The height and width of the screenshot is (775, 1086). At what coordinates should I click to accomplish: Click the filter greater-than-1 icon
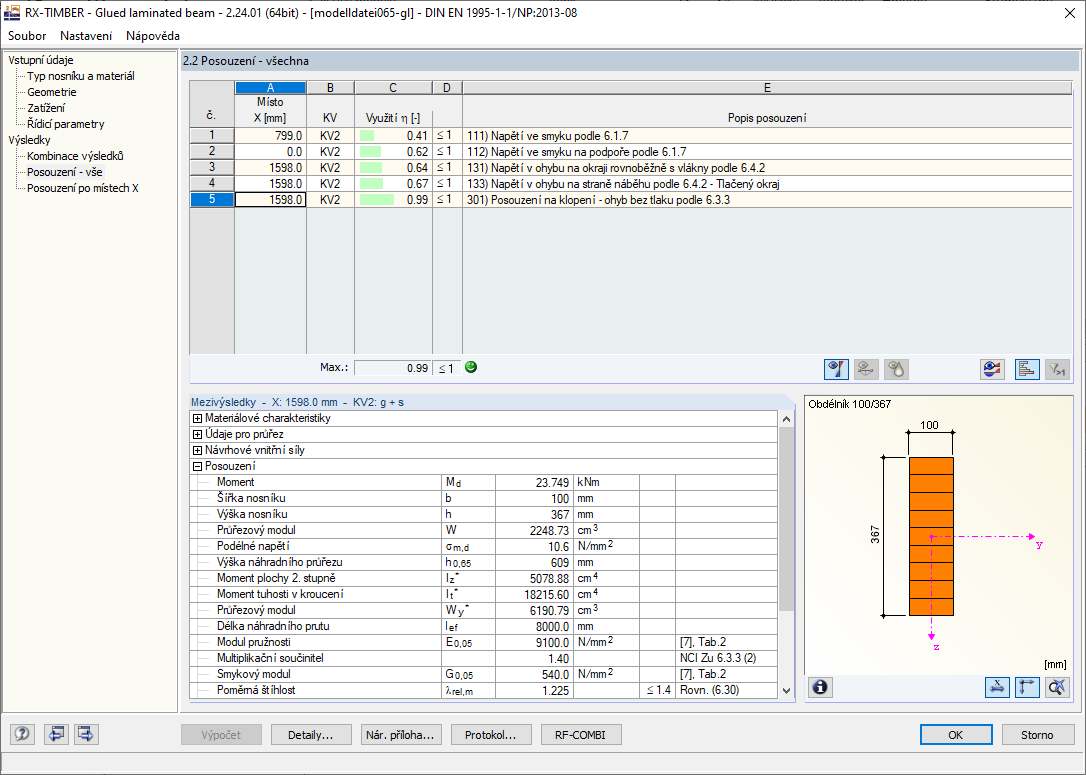[1057, 369]
